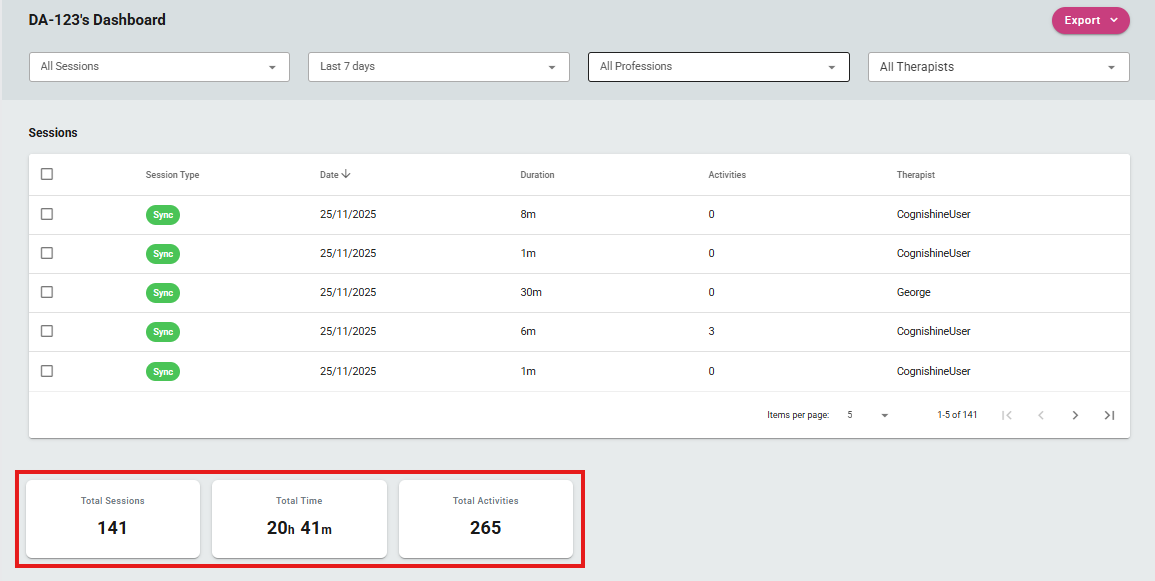Expand the Last 7 days date filter
The height and width of the screenshot is (581, 1155).
click(x=439, y=67)
